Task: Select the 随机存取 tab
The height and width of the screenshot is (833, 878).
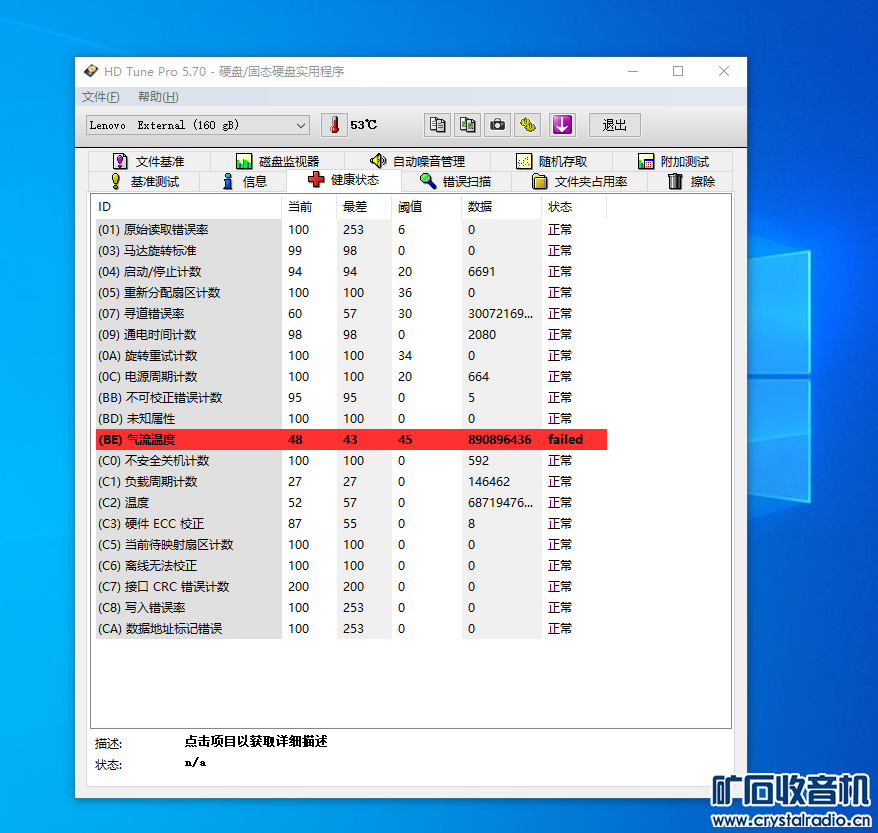Action: point(552,161)
